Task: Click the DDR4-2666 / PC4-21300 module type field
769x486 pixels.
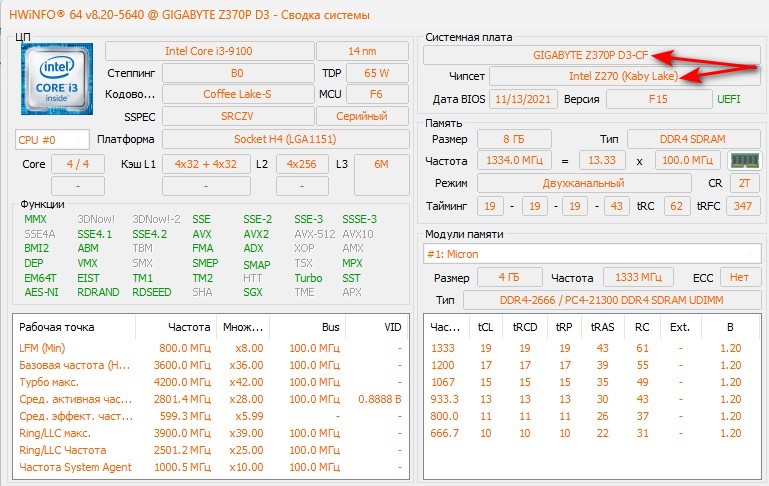Action: pos(612,300)
